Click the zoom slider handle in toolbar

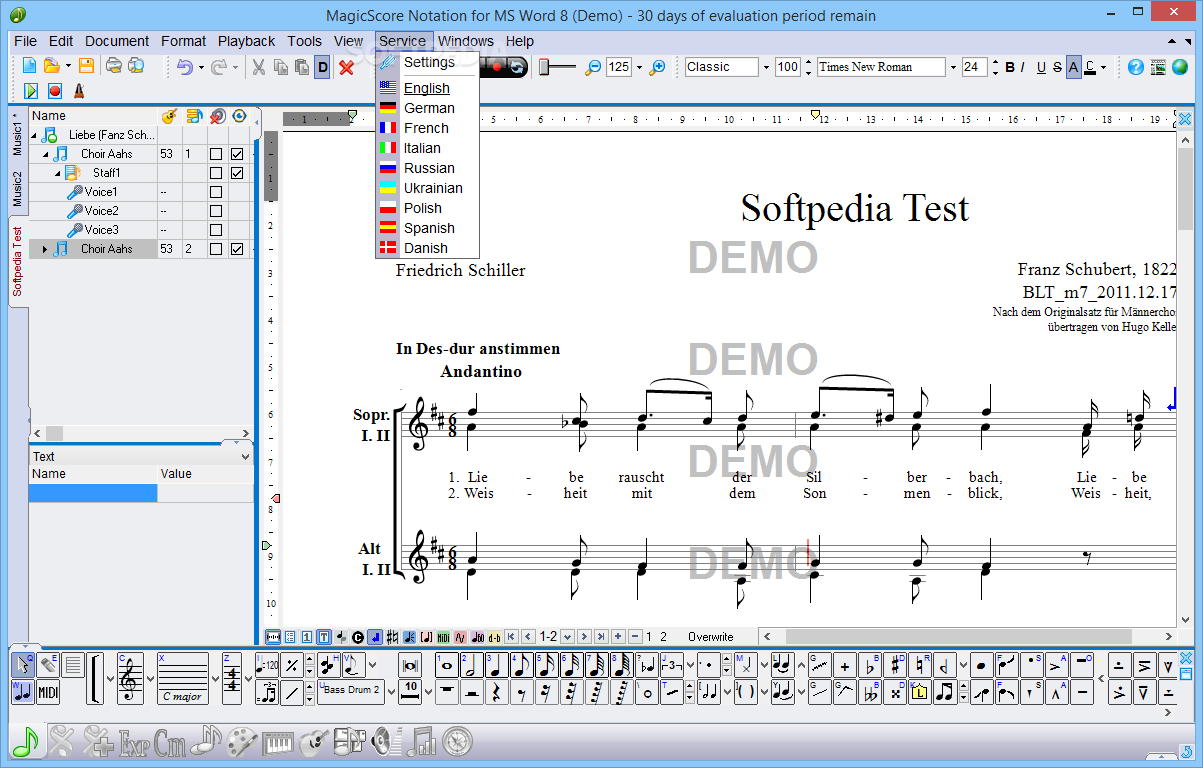(545, 67)
